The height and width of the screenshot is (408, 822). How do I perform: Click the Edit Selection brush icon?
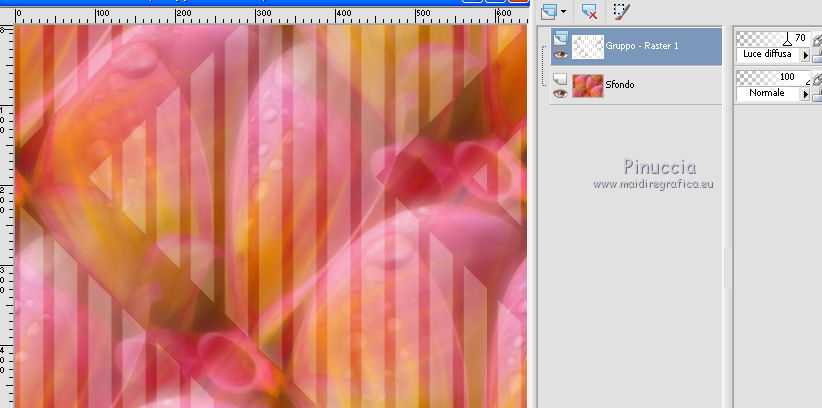[x=622, y=11]
